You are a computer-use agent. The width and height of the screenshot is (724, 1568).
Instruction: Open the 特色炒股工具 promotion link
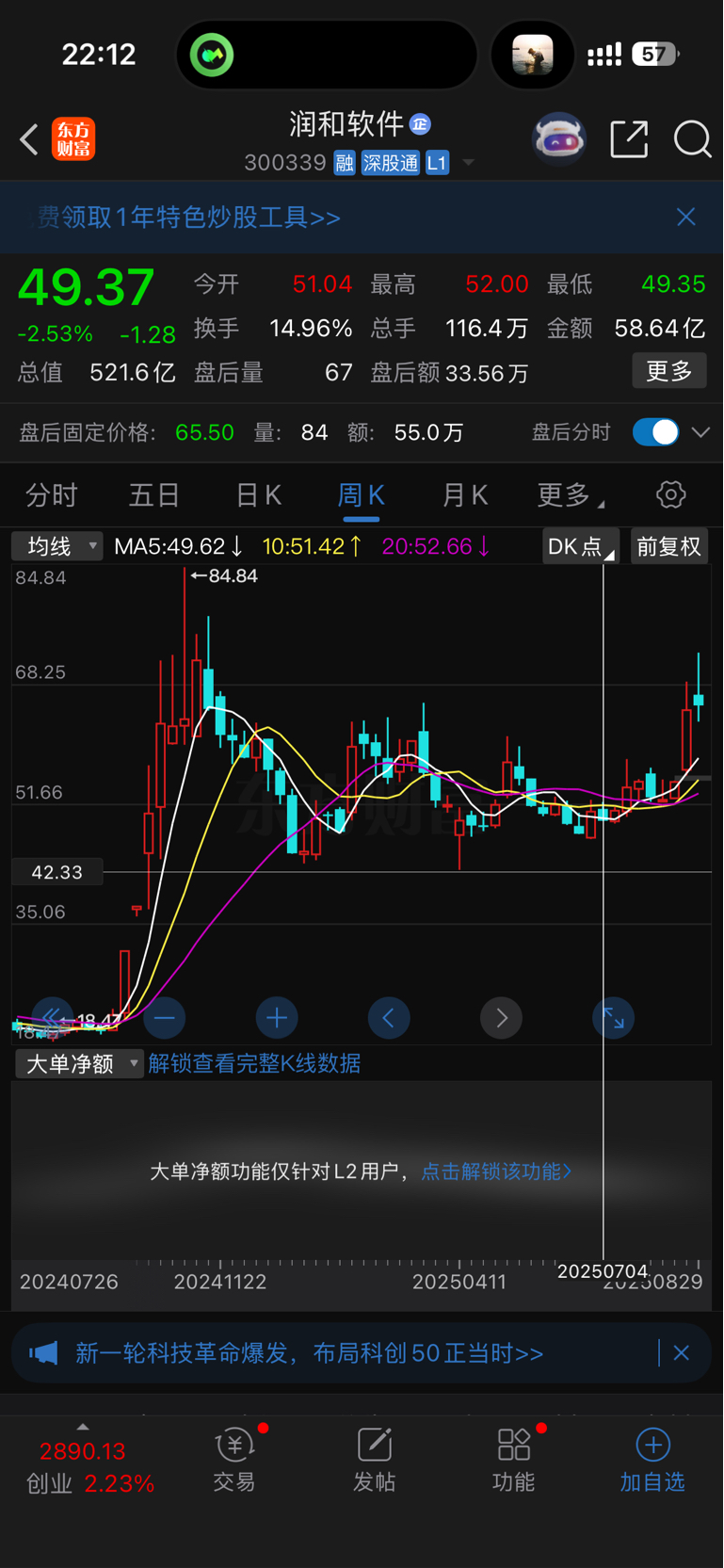pyautogui.click(x=188, y=218)
